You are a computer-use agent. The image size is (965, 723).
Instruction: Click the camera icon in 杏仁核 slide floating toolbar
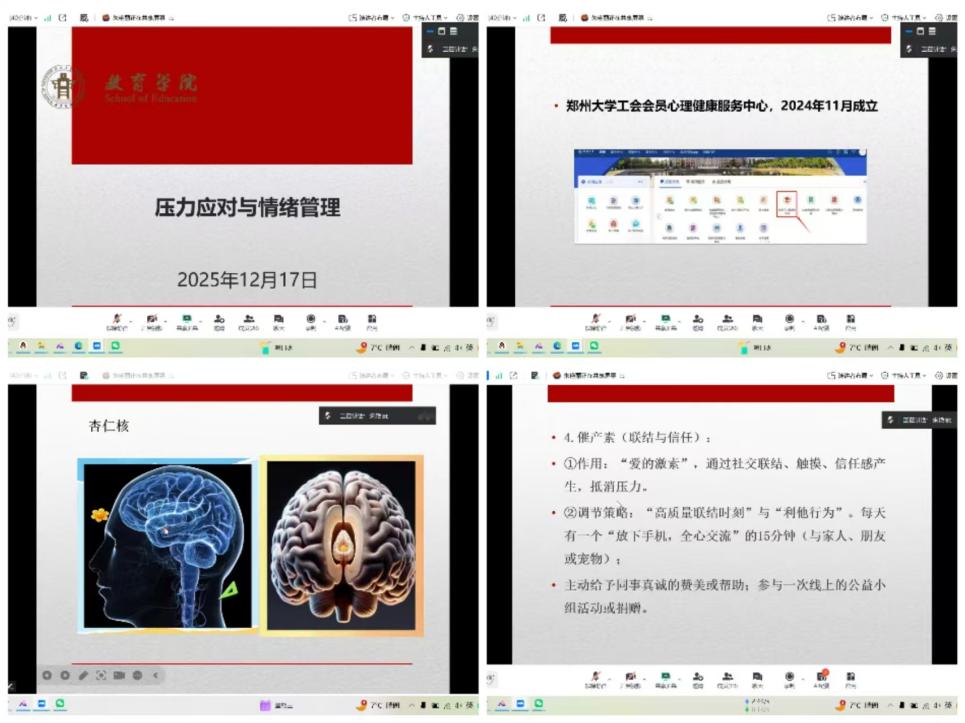pyautogui.click(x=119, y=675)
